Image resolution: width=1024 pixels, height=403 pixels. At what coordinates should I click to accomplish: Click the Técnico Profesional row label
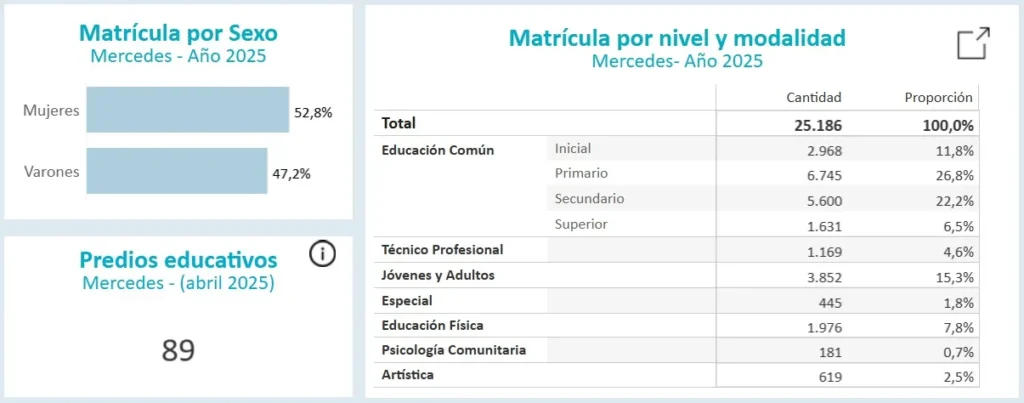click(442, 250)
